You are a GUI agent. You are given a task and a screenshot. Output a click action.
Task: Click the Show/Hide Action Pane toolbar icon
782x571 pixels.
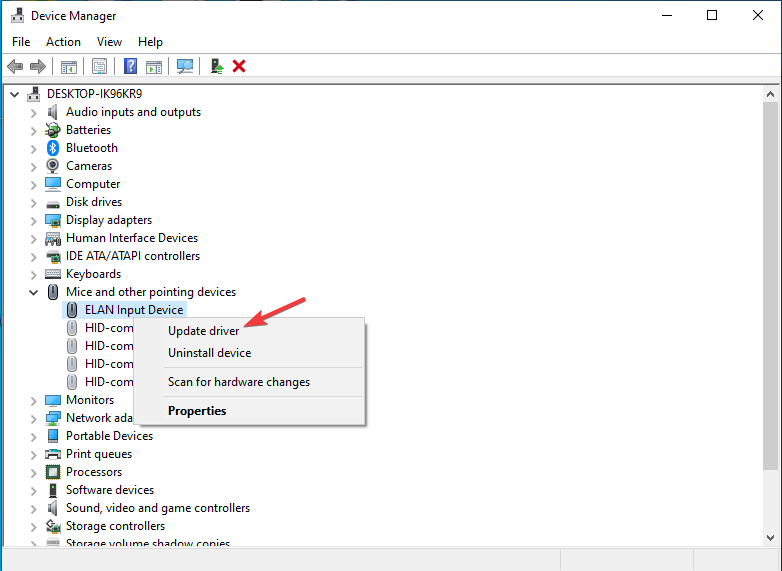tap(154, 66)
